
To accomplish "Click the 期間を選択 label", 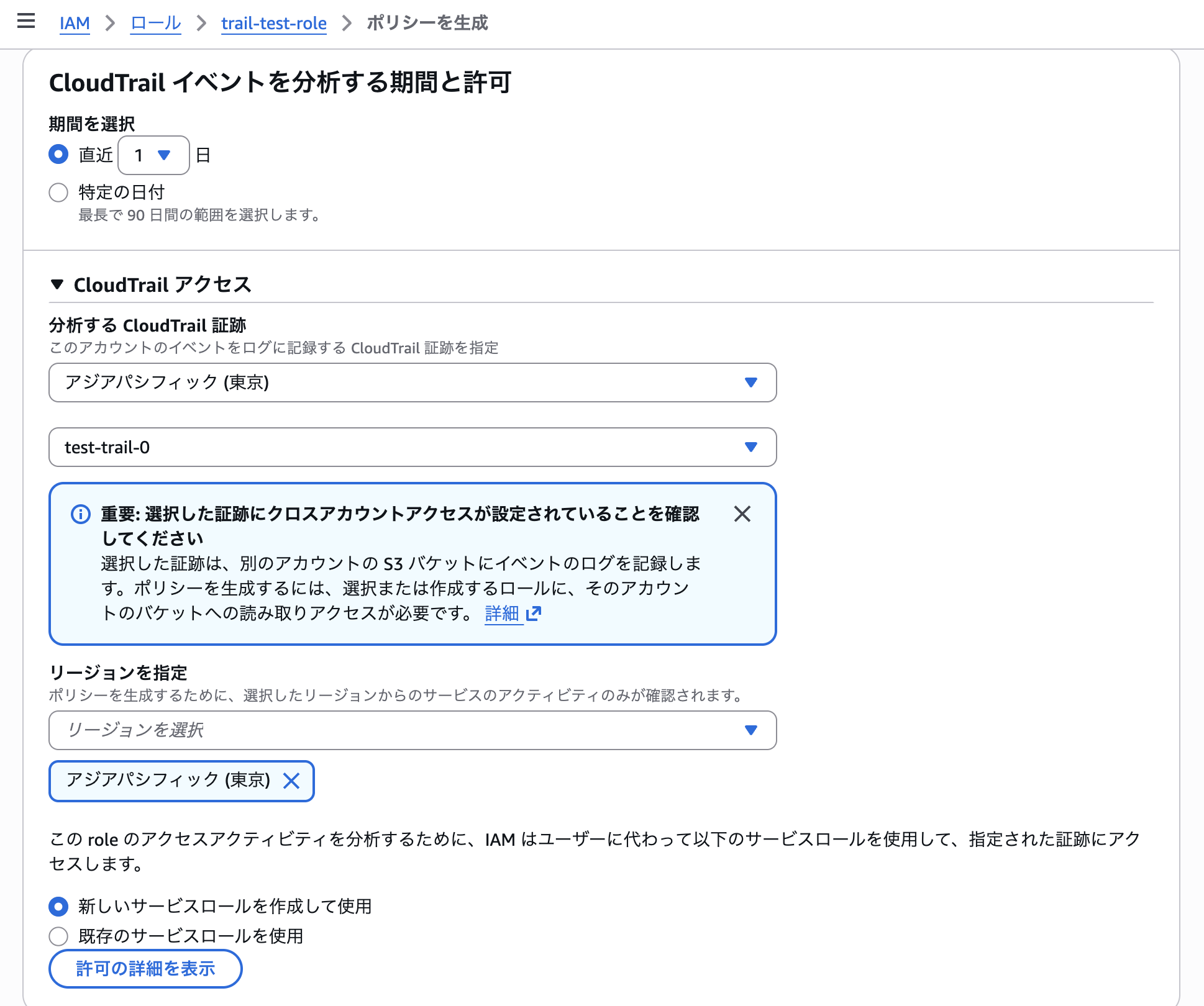I will coord(92,124).
